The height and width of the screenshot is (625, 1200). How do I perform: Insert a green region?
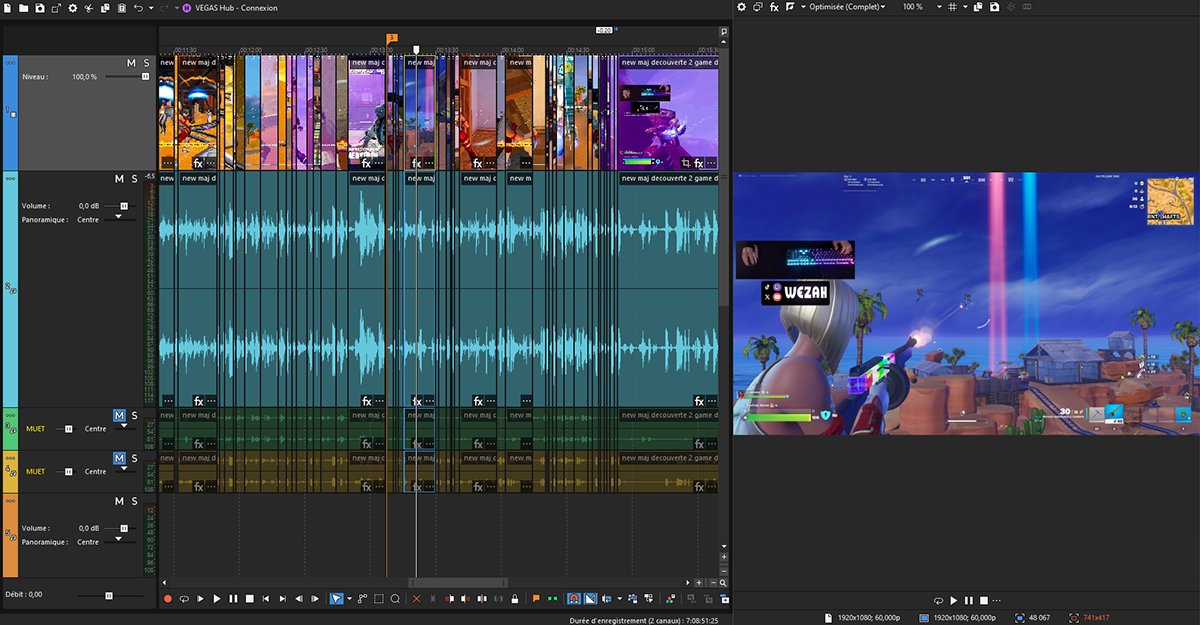tap(552, 599)
